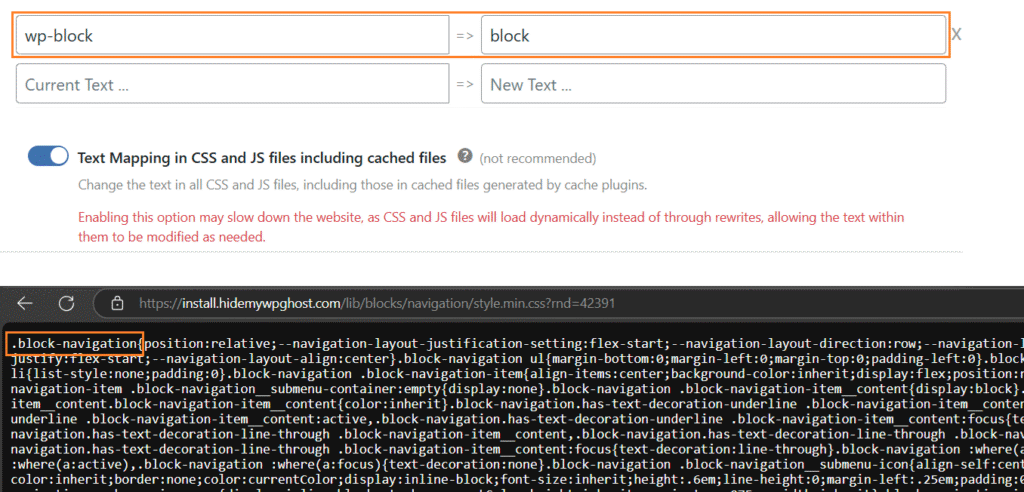View site information via the lock icon
Viewport: 1024px width, 492px height.
coord(117,303)
